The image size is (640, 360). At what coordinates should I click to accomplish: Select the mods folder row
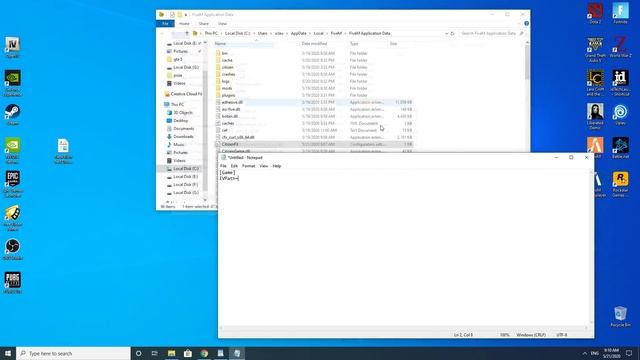313,88
